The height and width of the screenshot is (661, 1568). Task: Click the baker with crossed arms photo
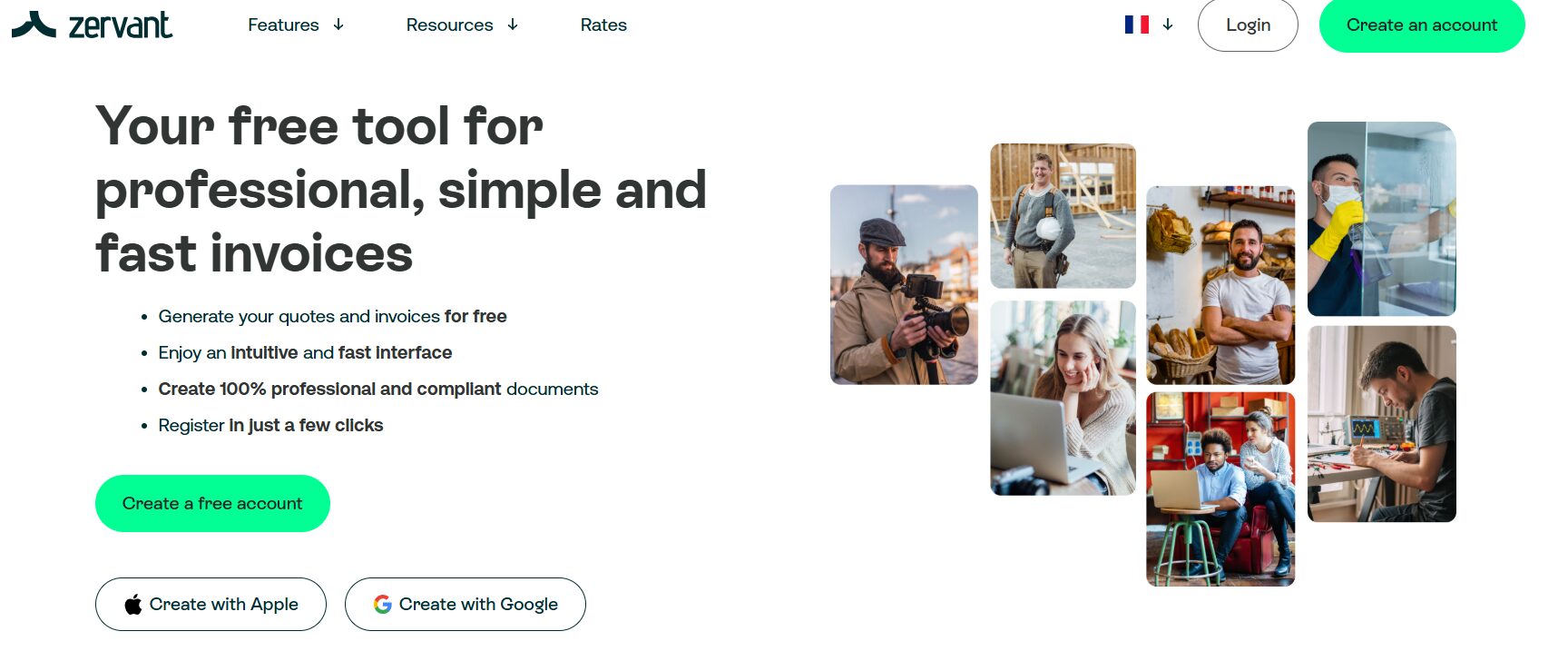1220,285
